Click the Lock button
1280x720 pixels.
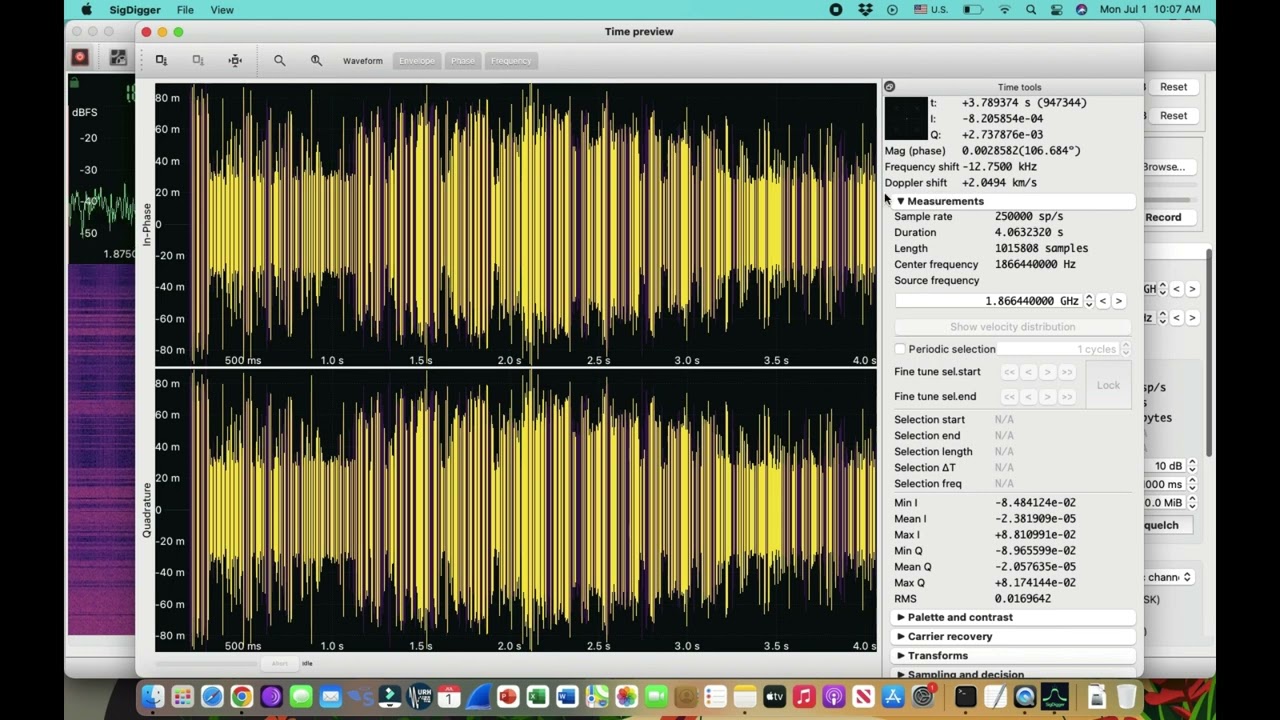pos(1108,385)
